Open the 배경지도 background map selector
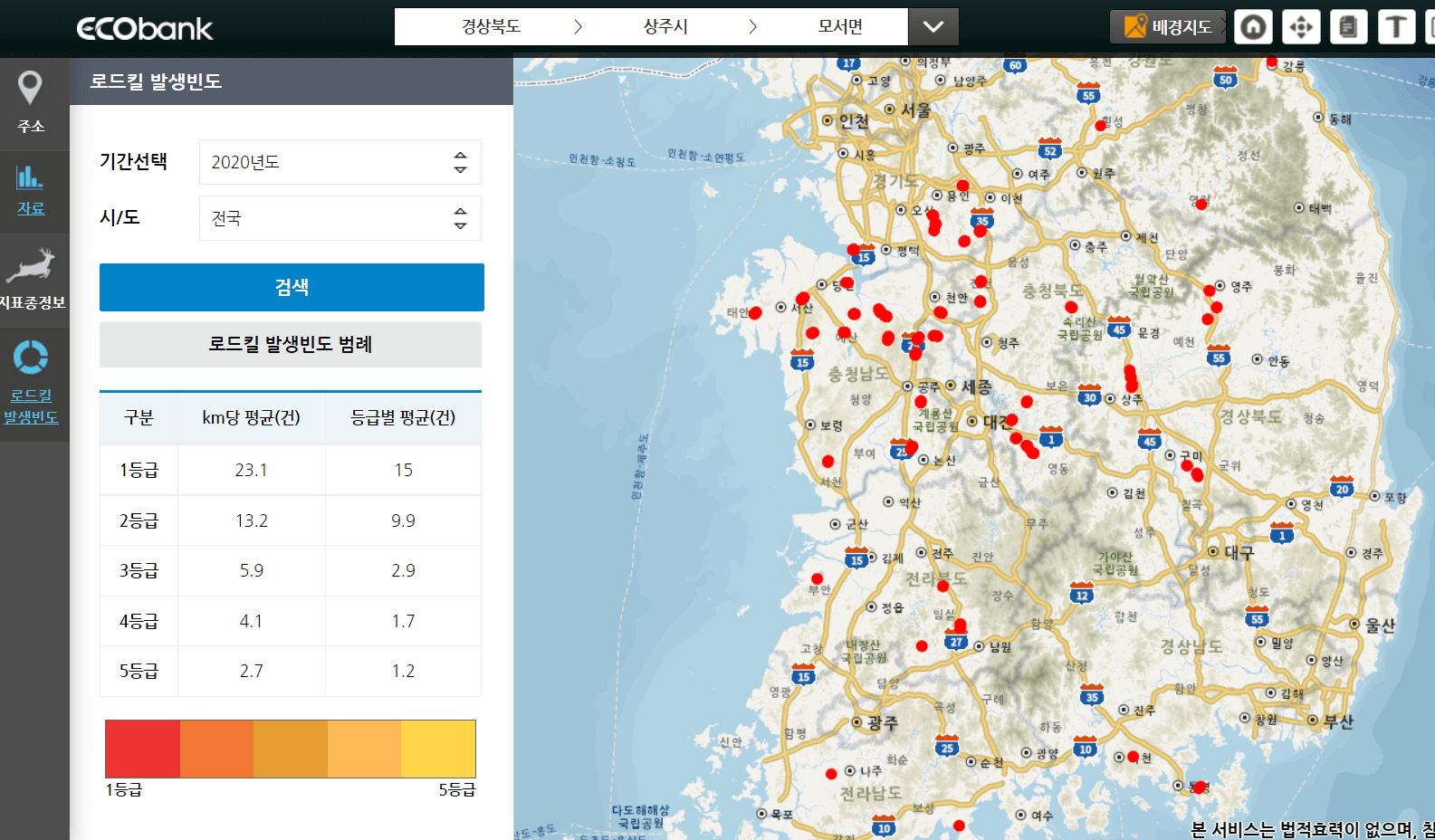This screenshot has height=840, width=1435. click(1168, 27)
